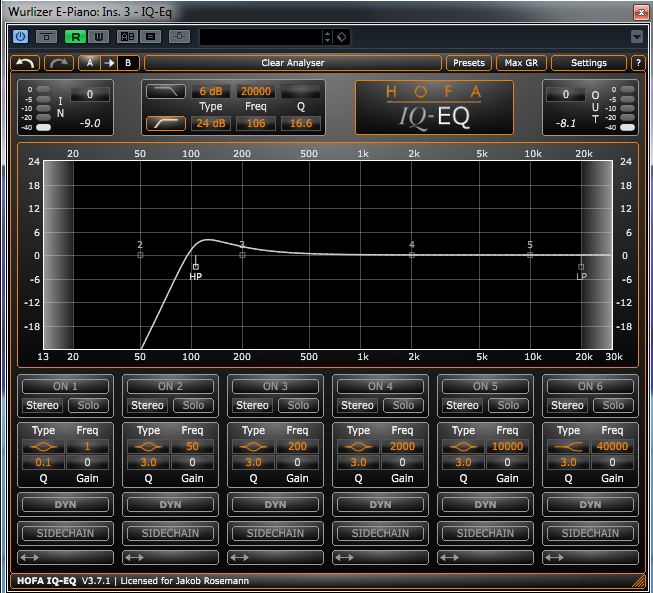The width and height of the screenshot is (653, 593).
Task: Click preset up/down stepper arrows
Action: click(328, 37)
